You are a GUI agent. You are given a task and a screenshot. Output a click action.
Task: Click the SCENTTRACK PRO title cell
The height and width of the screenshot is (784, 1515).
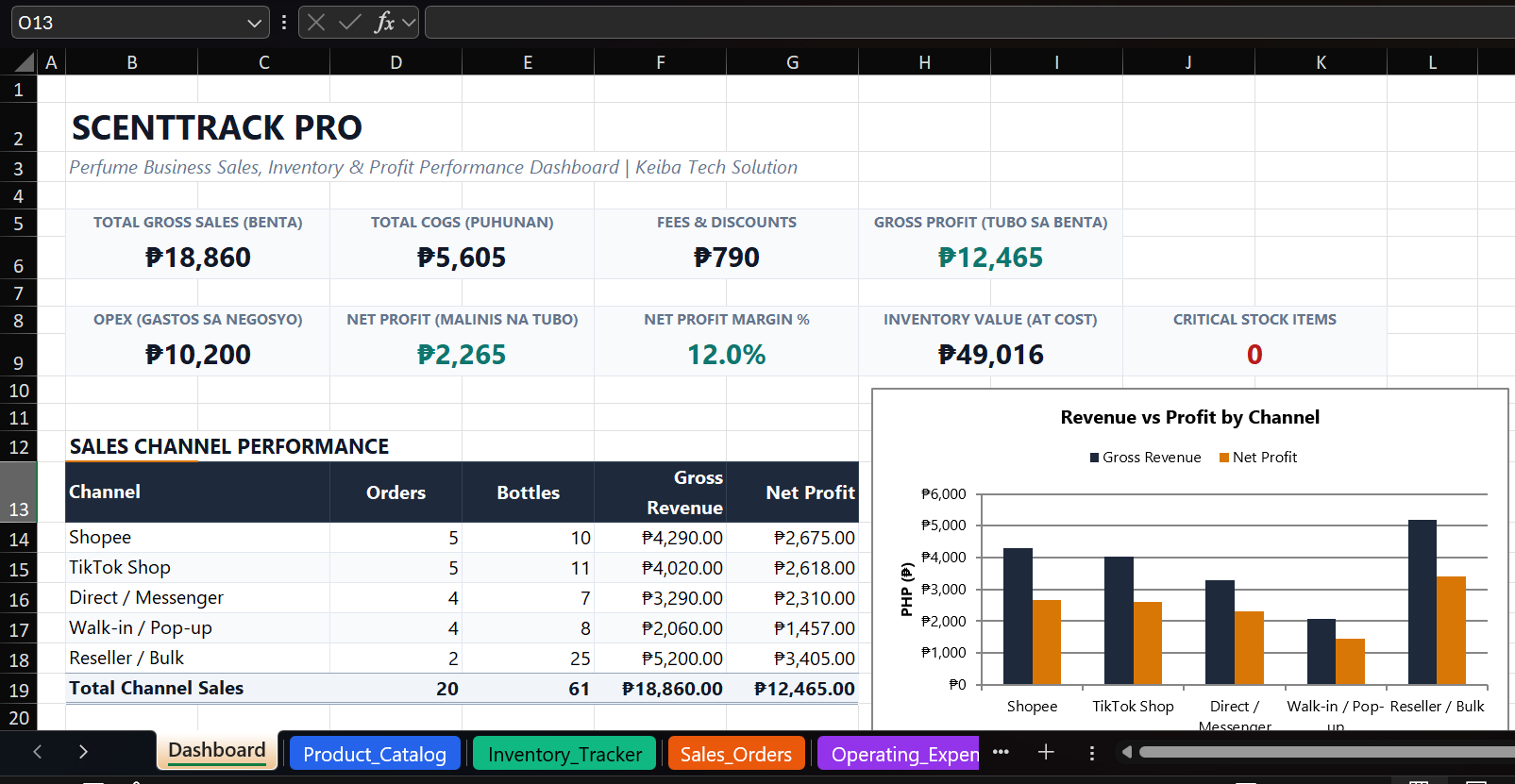click(x=217, y=127)
